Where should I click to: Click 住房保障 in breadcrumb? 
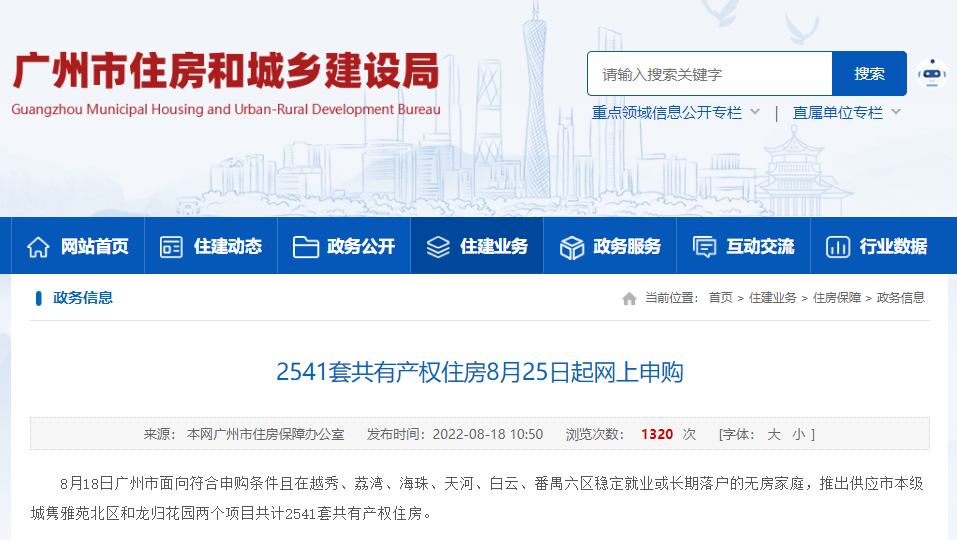tap(837, 298)
